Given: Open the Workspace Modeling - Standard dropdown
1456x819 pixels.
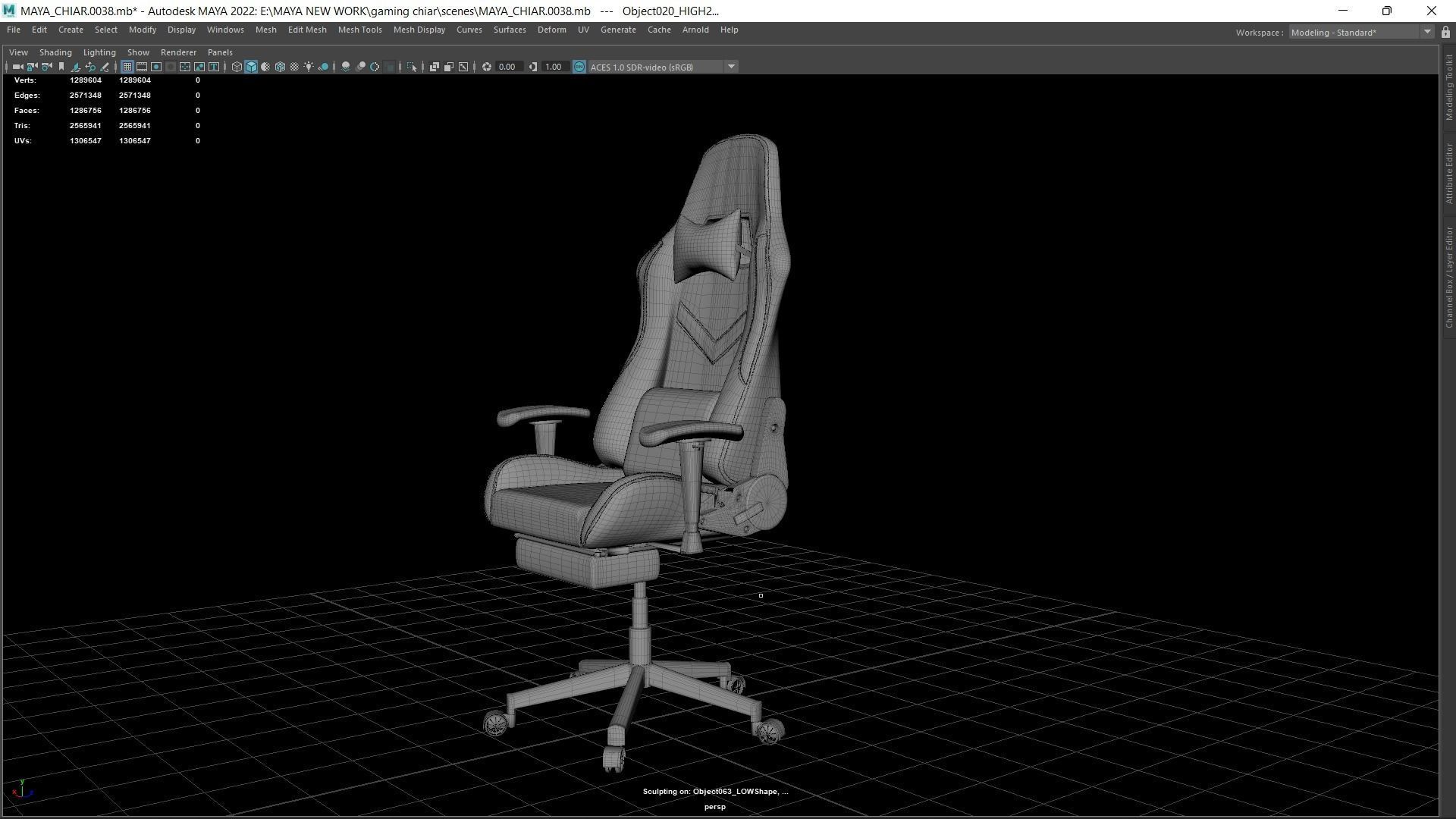Looking at the screenshot, I should tap(1360, 32).
